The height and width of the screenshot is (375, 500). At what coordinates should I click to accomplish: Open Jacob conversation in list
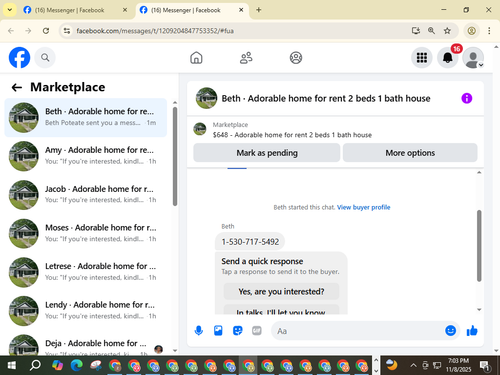click(x=86, y=195)
